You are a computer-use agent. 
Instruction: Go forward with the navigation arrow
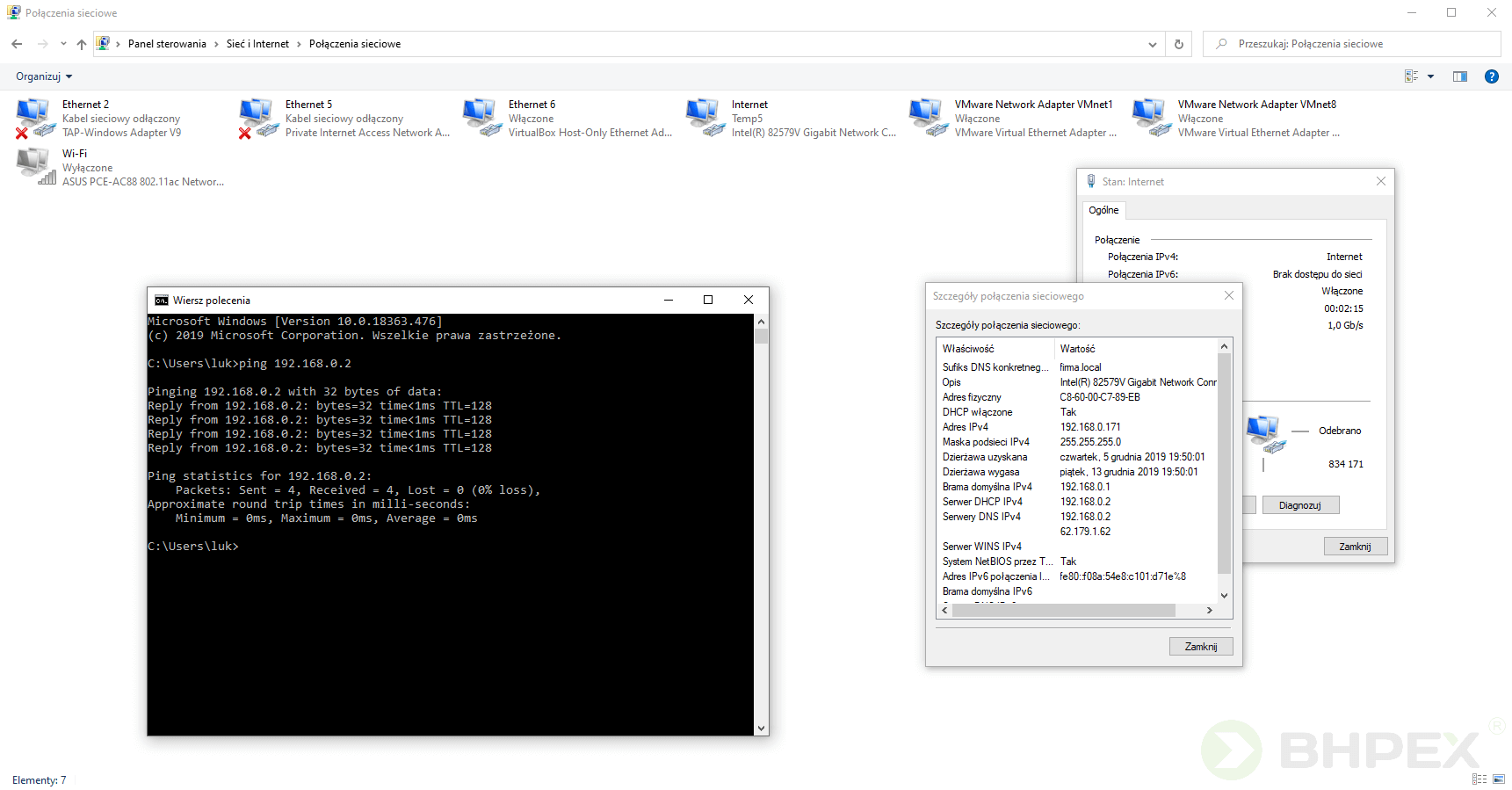point(42,44)
